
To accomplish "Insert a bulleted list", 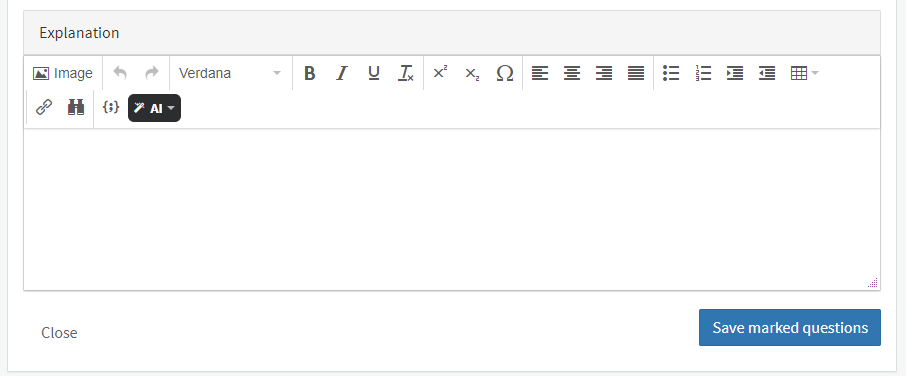I will pyautogui.click(x=671, y=73).
